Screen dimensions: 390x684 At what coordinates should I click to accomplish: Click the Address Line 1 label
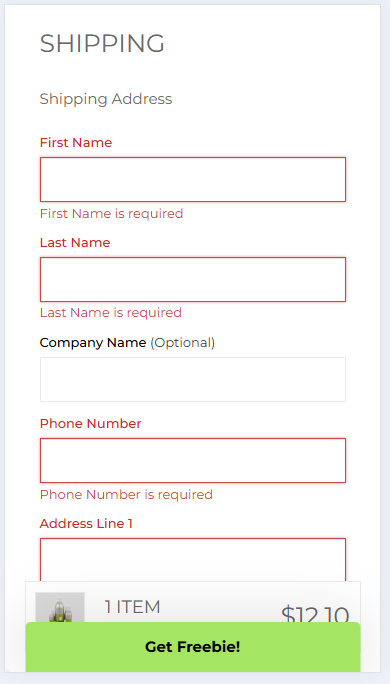(86, 523)
